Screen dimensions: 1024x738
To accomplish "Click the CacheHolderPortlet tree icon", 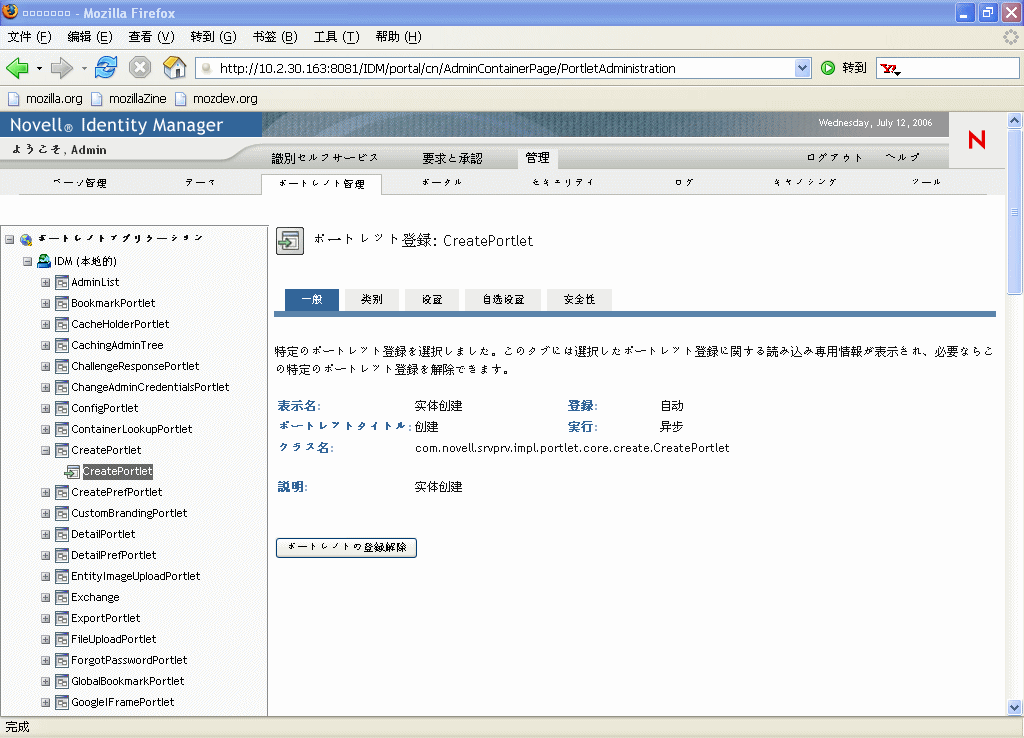I will pos(62,325).
